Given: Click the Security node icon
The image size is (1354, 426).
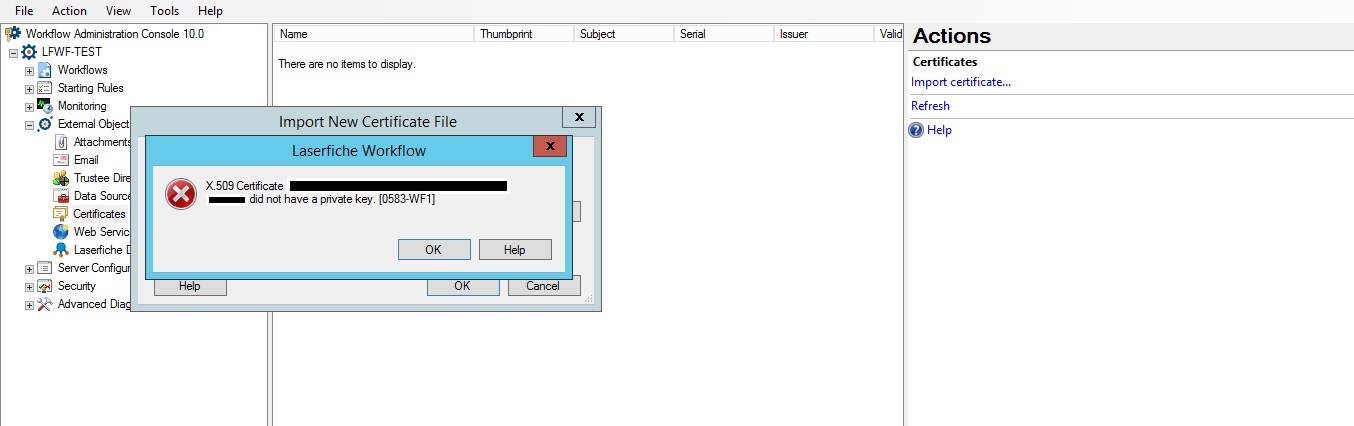Looking at the screenshot, I should [45, 286].
